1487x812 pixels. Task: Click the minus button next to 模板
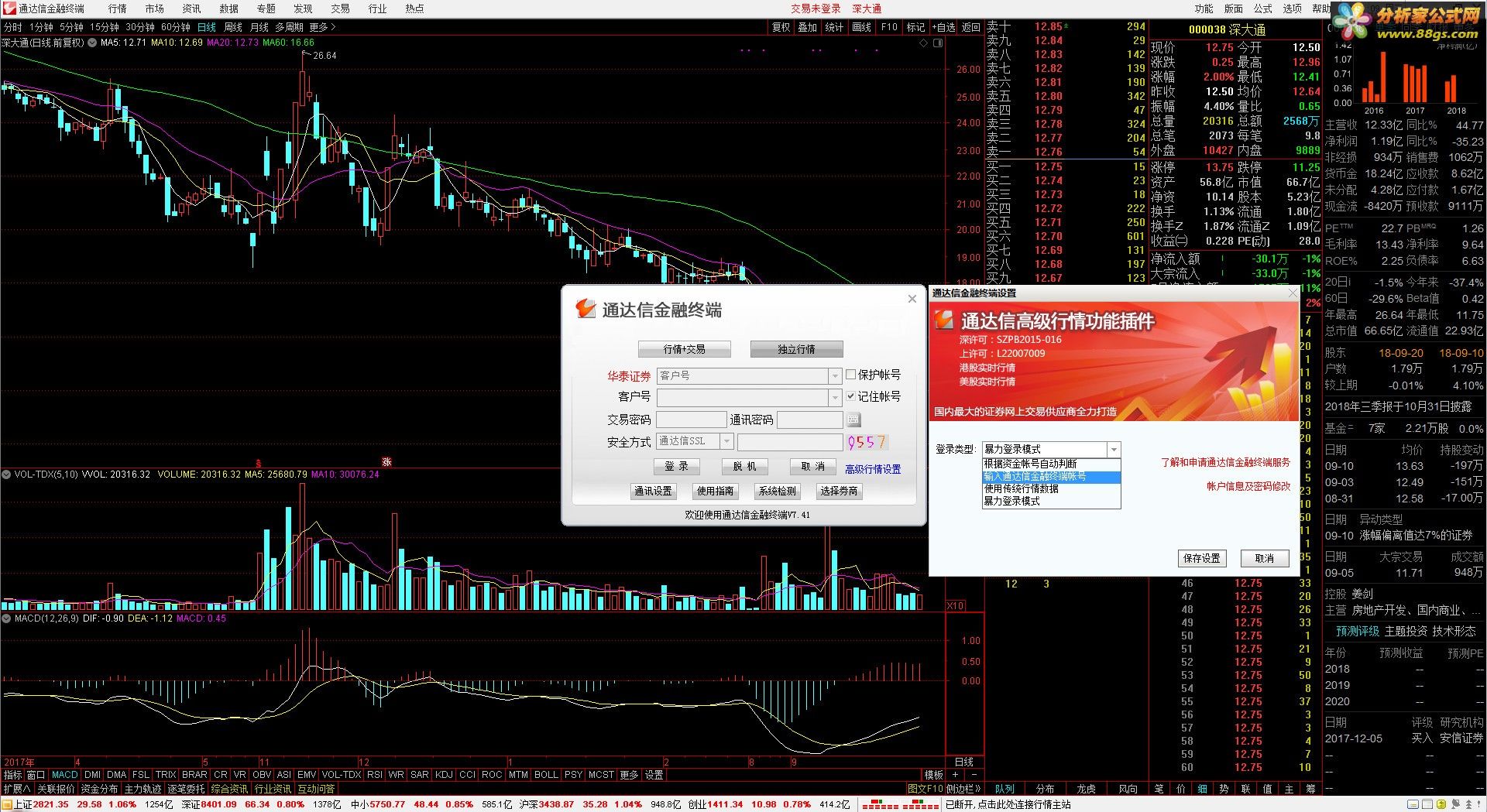coord(974,775)
